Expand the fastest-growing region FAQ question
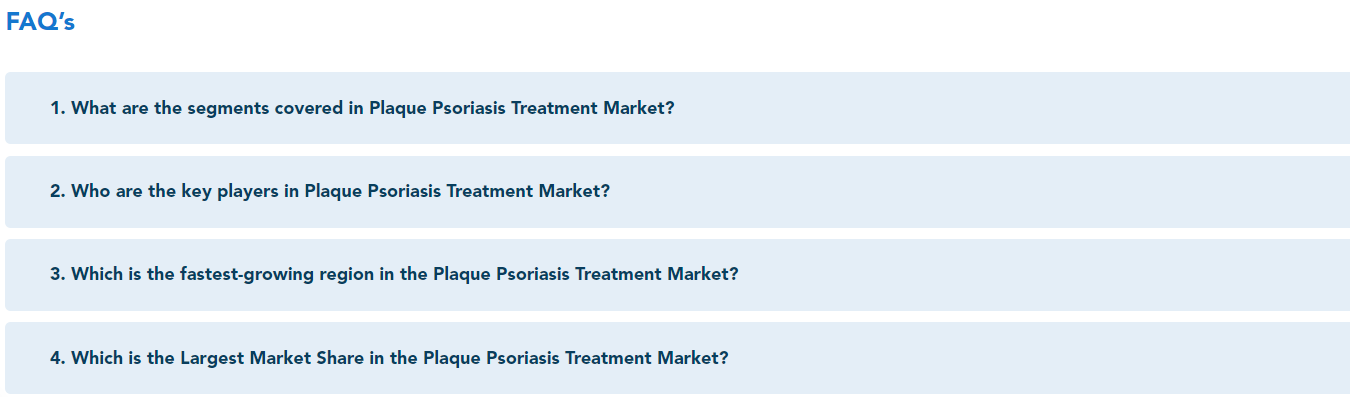Screen dimensions: 1350x397 click(677, 274)
